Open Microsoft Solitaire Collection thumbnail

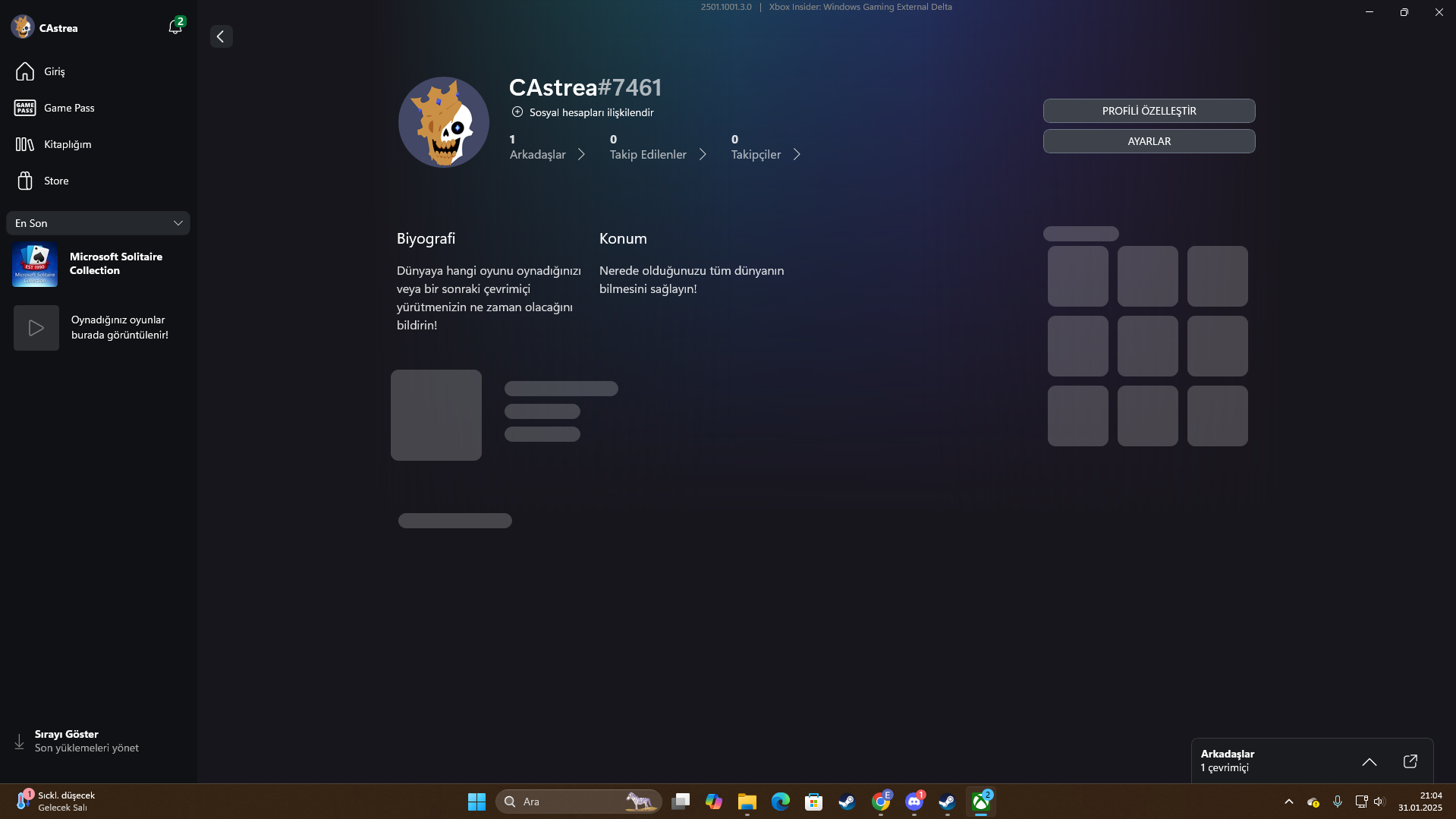(35, 264)
